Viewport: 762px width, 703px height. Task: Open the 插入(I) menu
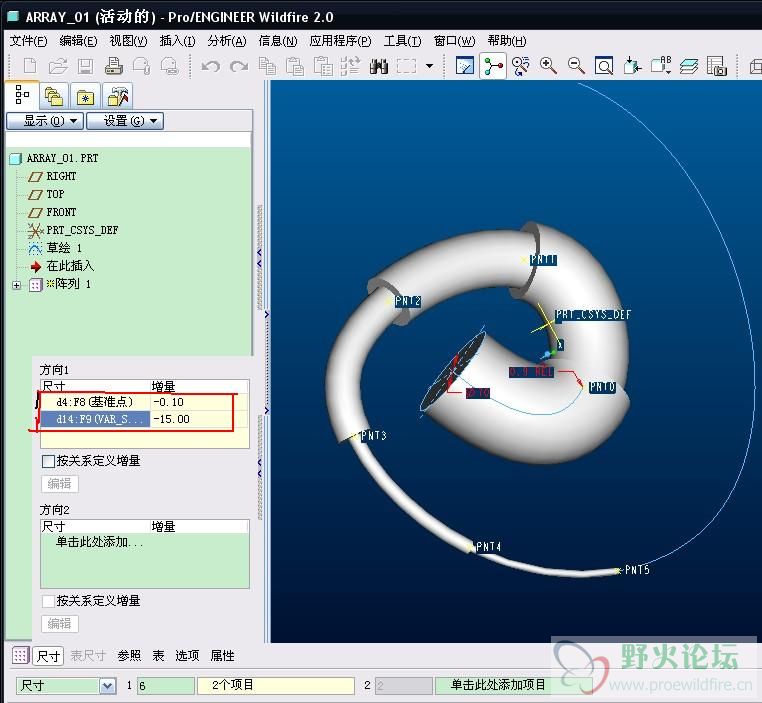click(177, 41)
